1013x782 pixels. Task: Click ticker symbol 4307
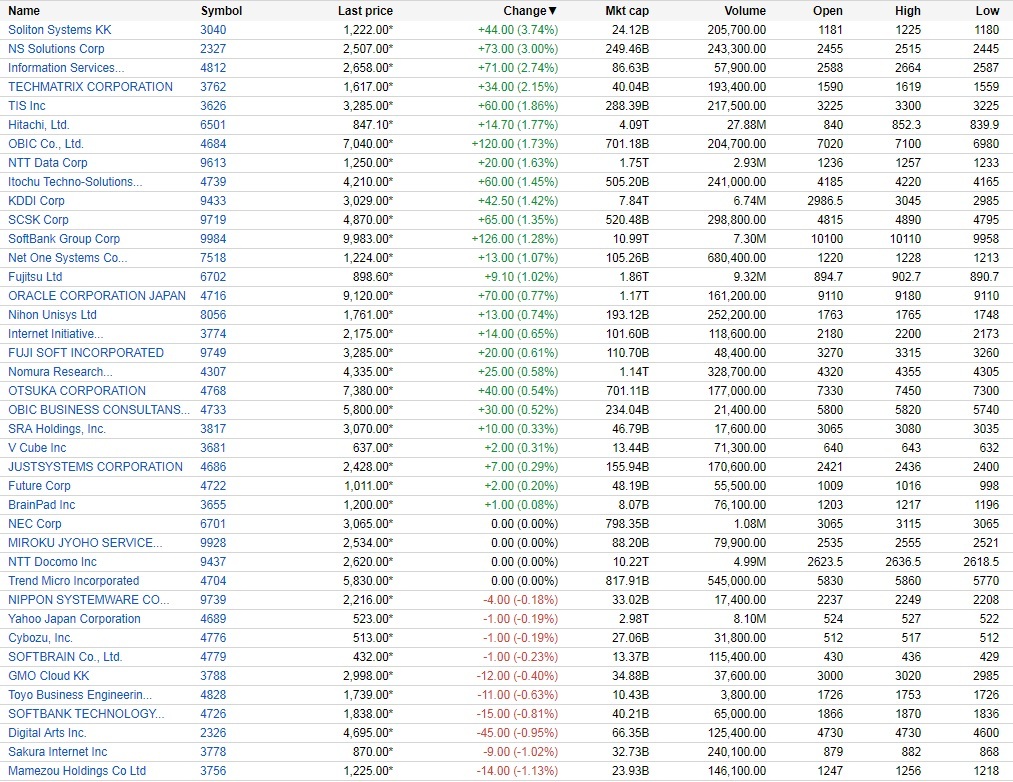[x=213, y=372]
